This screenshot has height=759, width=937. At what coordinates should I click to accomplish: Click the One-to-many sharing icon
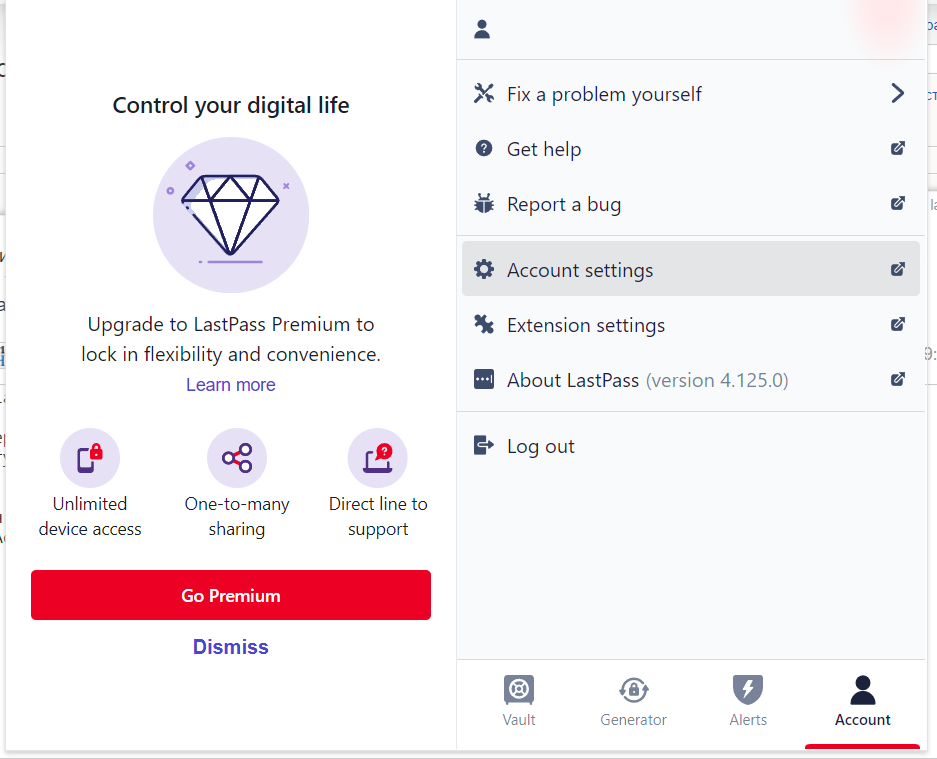[x=237, y=459]
